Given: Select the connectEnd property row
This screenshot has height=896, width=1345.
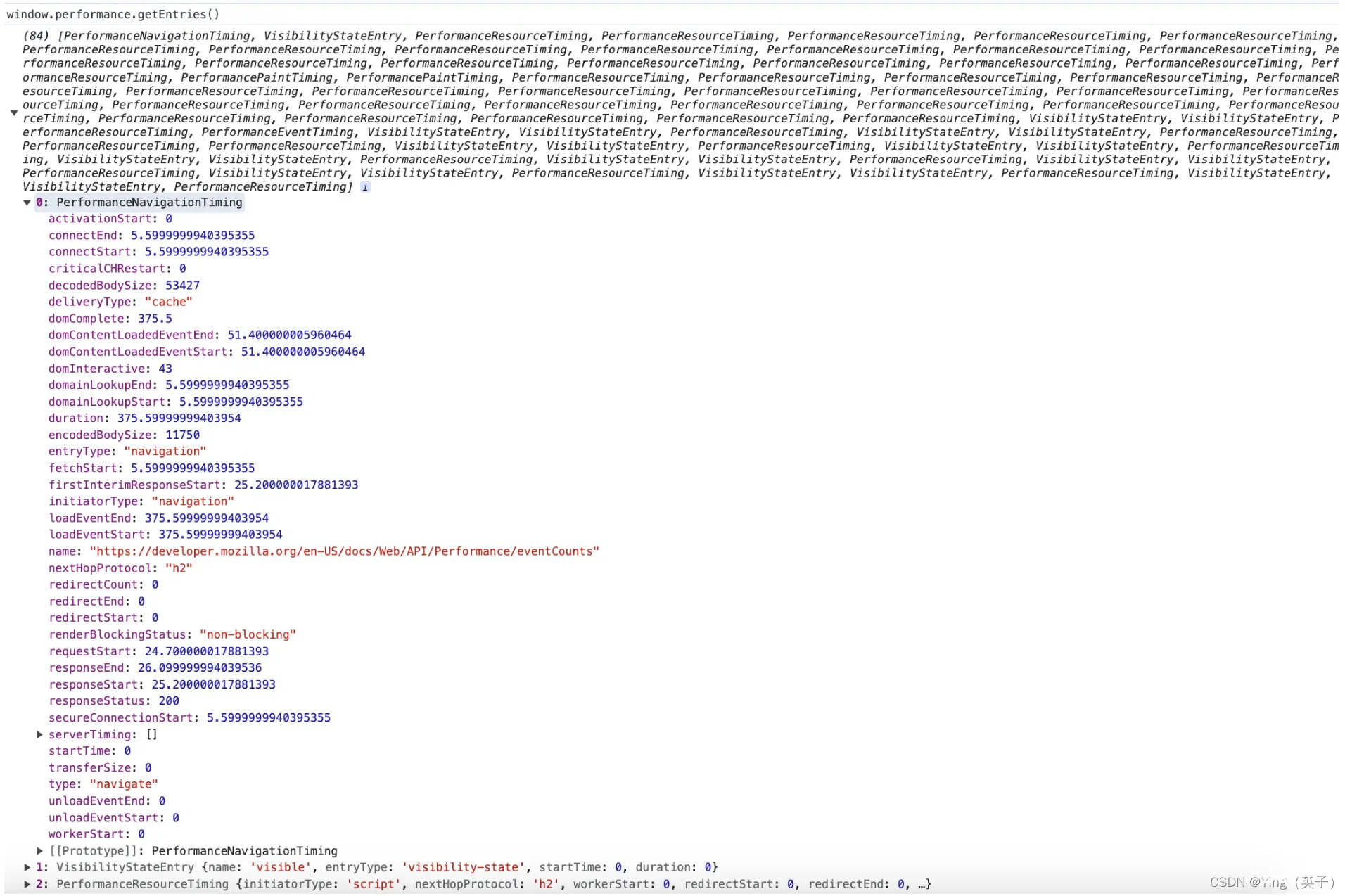Looking at the screenshot, I should [152, 236].
